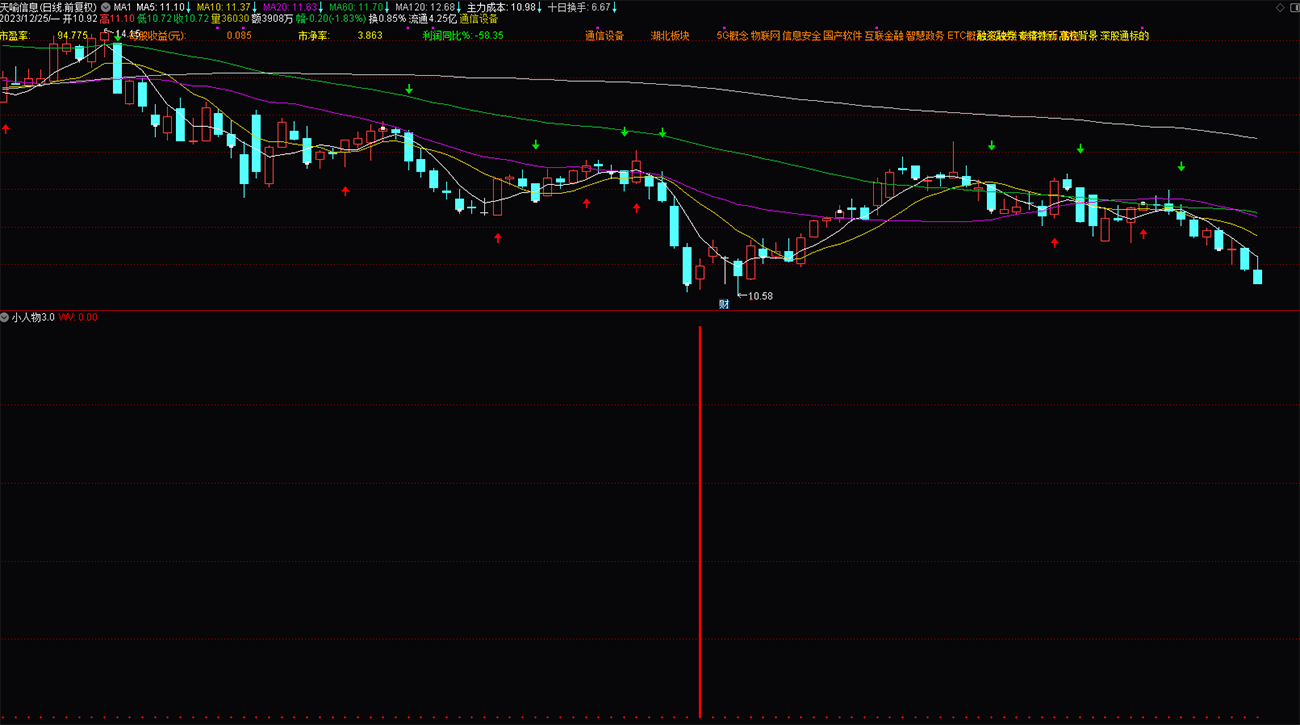Open the 湖北板块 sector tag
Image resolution: width=1300 pixels, height=725 pixels.
670,35
